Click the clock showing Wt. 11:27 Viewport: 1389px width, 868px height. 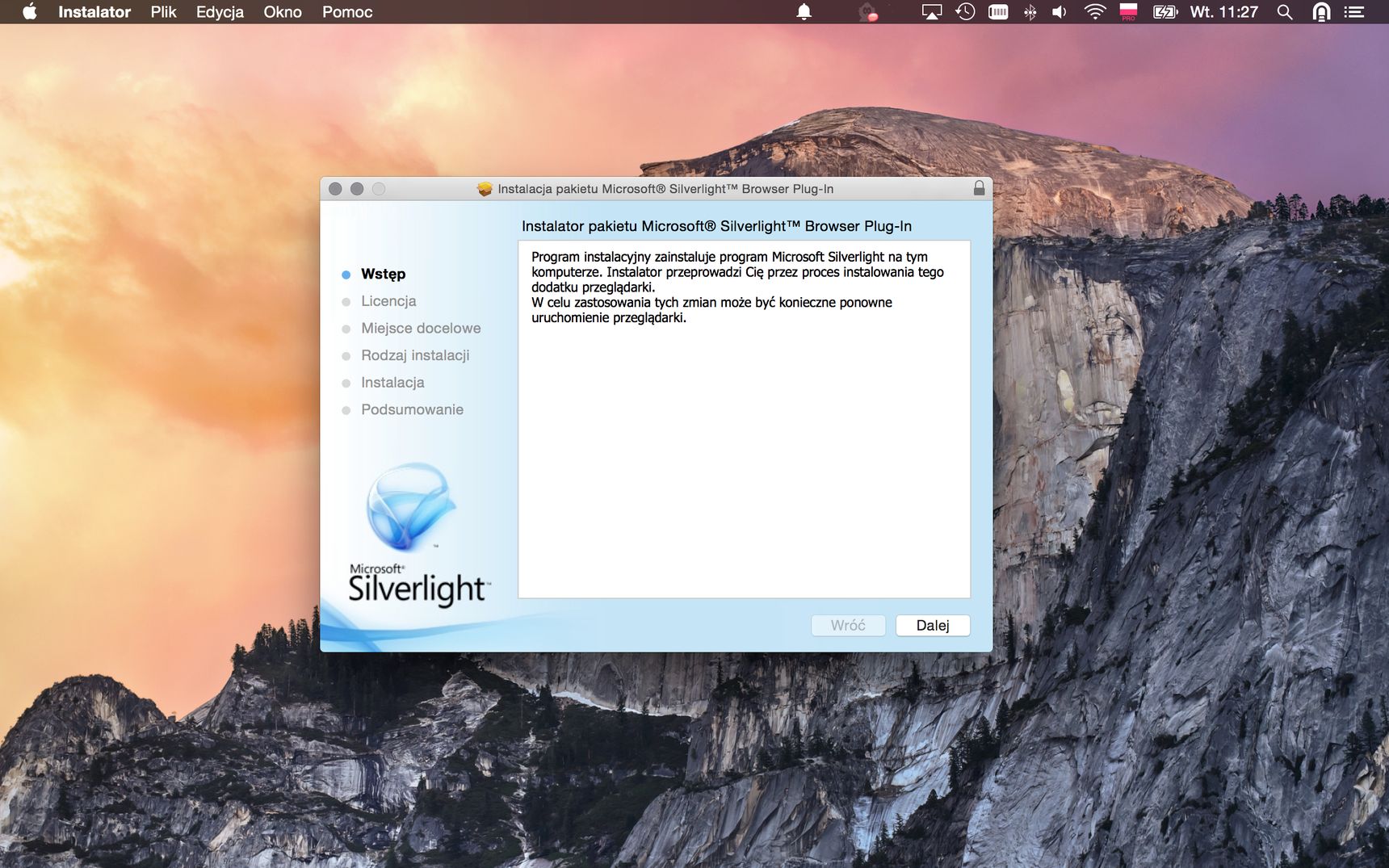(x=1223, y=12)
